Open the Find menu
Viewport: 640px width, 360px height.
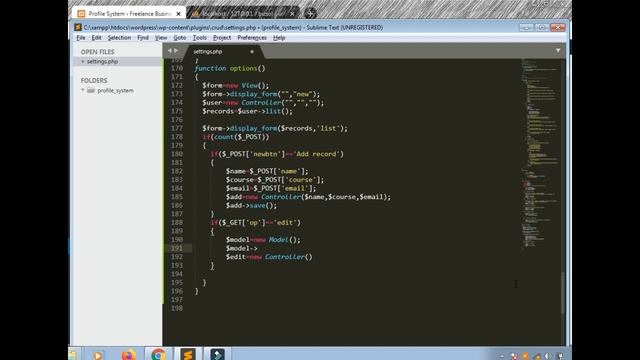[143, 38]
